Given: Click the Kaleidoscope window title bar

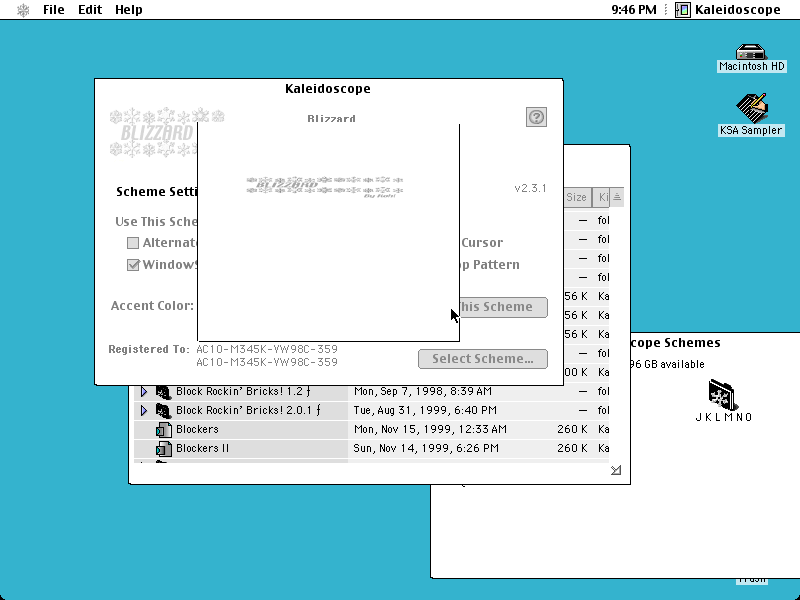Looking at the screenshot, I should coord(328,89).
